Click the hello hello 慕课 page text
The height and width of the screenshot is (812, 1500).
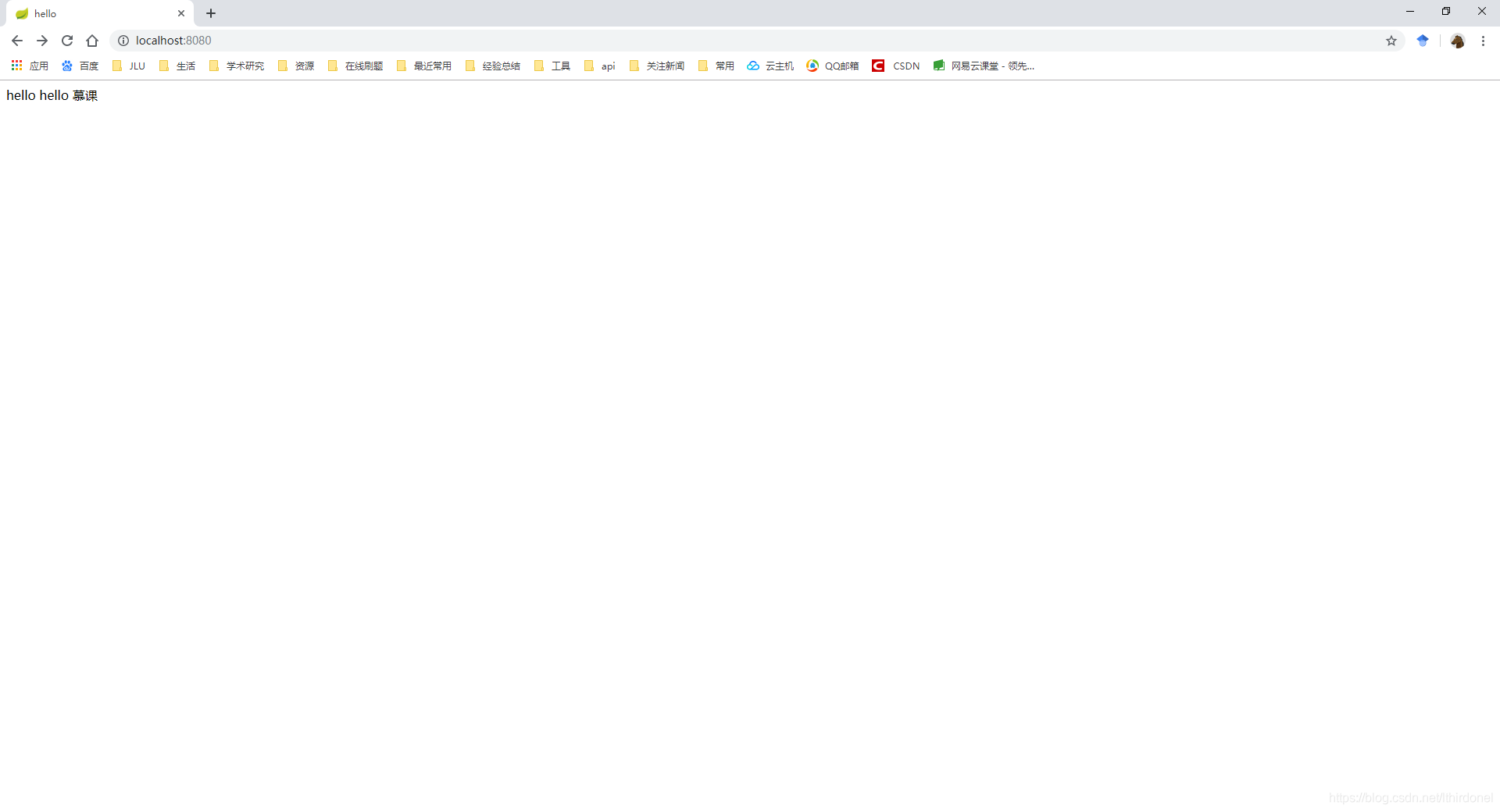(x=52, y=95)
